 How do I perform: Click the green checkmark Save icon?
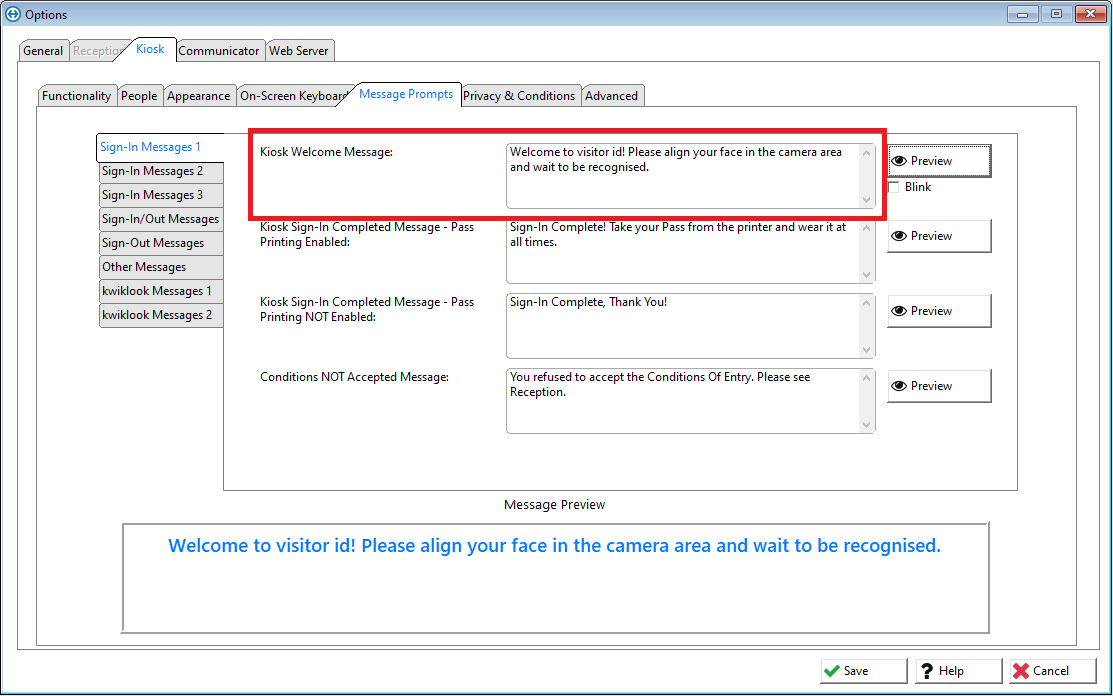(832, 671)
